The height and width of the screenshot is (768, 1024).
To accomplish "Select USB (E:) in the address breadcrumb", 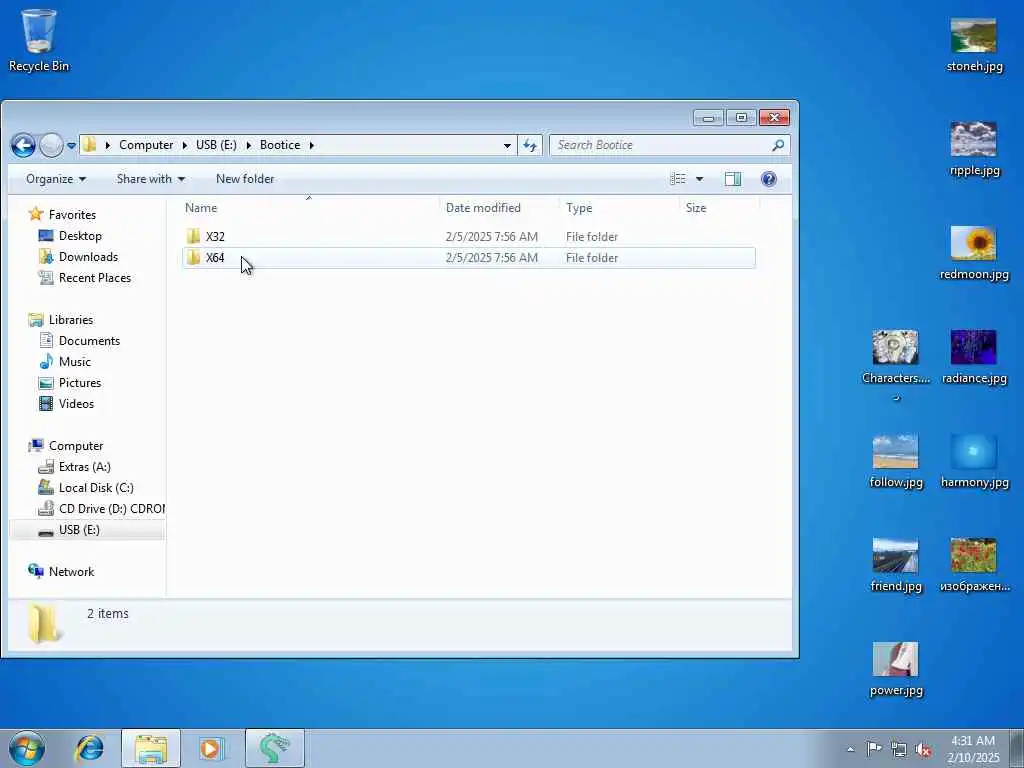I will coord(216,145).
